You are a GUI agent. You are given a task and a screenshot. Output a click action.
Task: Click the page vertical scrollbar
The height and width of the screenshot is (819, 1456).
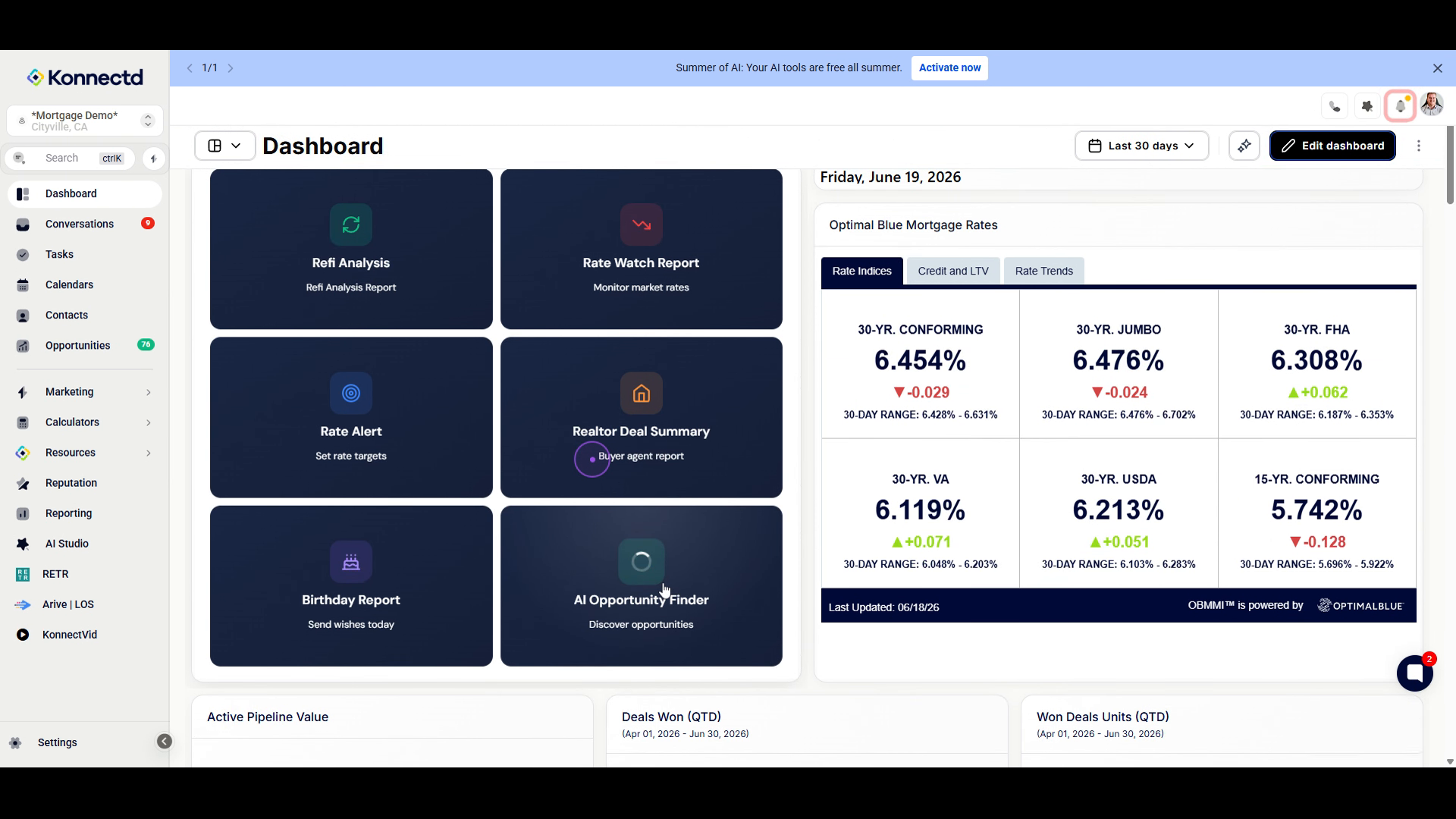pos(1450,165)
